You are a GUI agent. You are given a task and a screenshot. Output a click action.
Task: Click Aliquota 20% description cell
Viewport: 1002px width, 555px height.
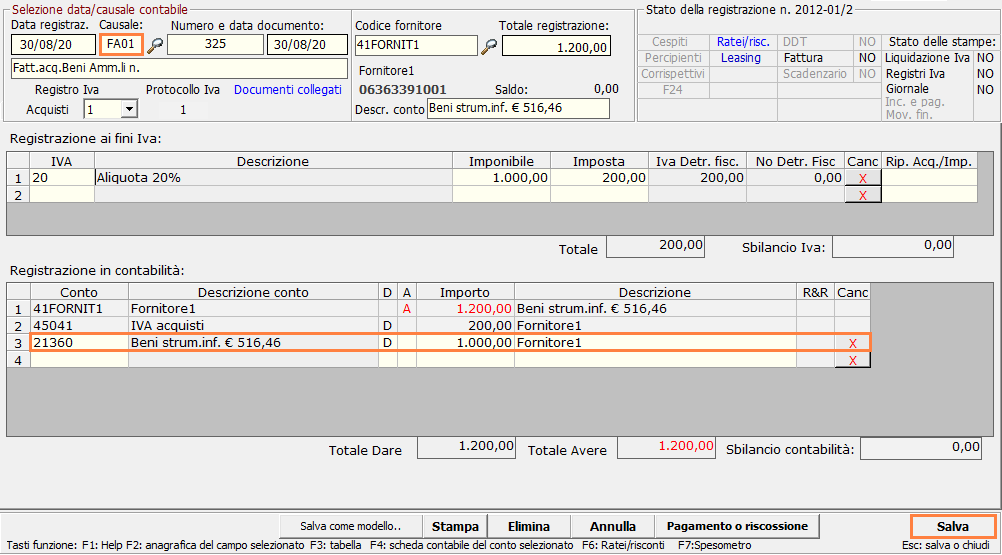[x=274, y=178]
